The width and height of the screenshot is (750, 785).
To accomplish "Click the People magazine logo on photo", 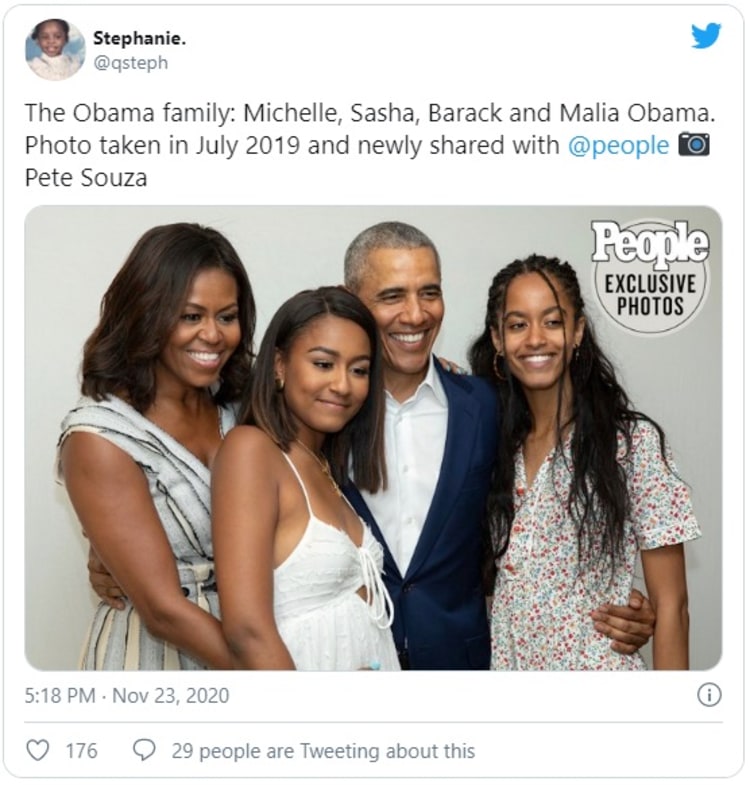I will [x=650, y=243].
